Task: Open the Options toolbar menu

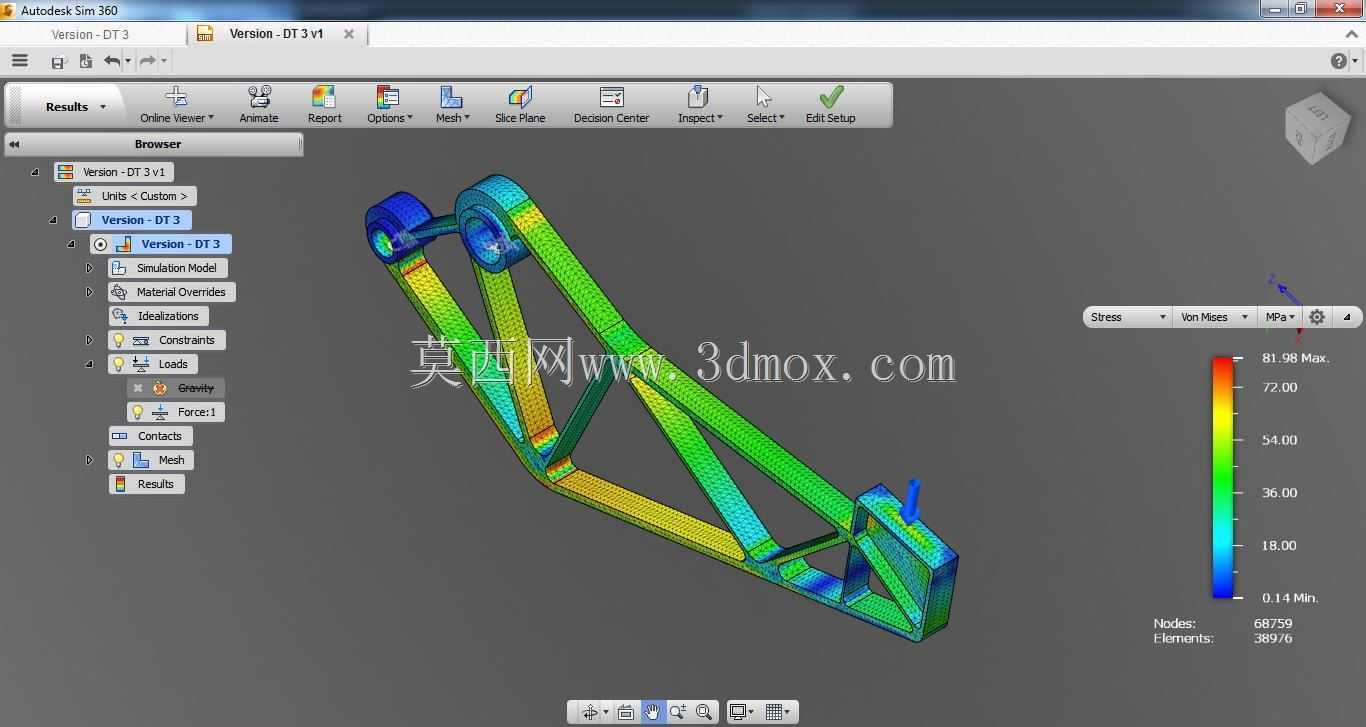Action: tap(389, 104)
